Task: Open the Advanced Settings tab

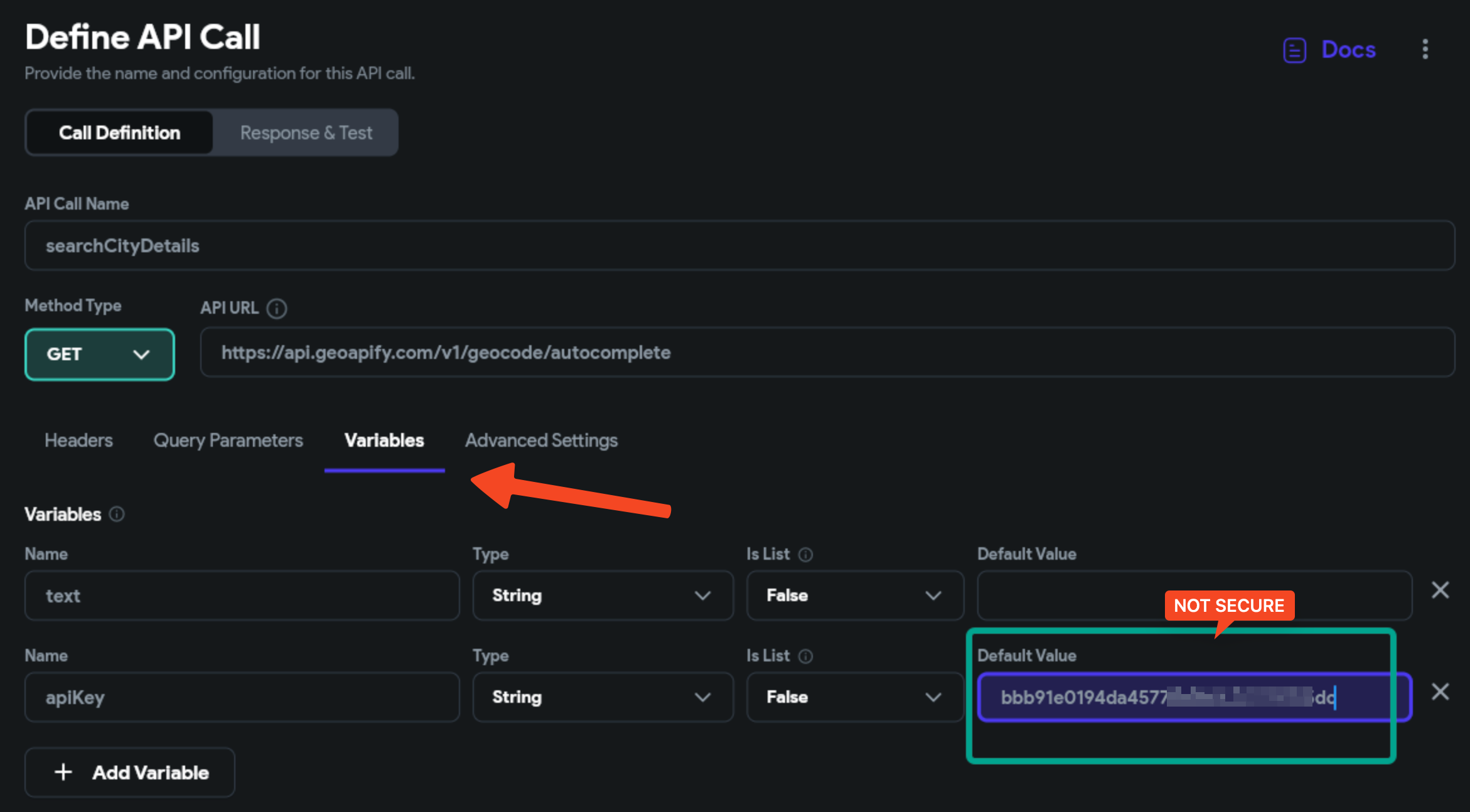Action: 541,441
